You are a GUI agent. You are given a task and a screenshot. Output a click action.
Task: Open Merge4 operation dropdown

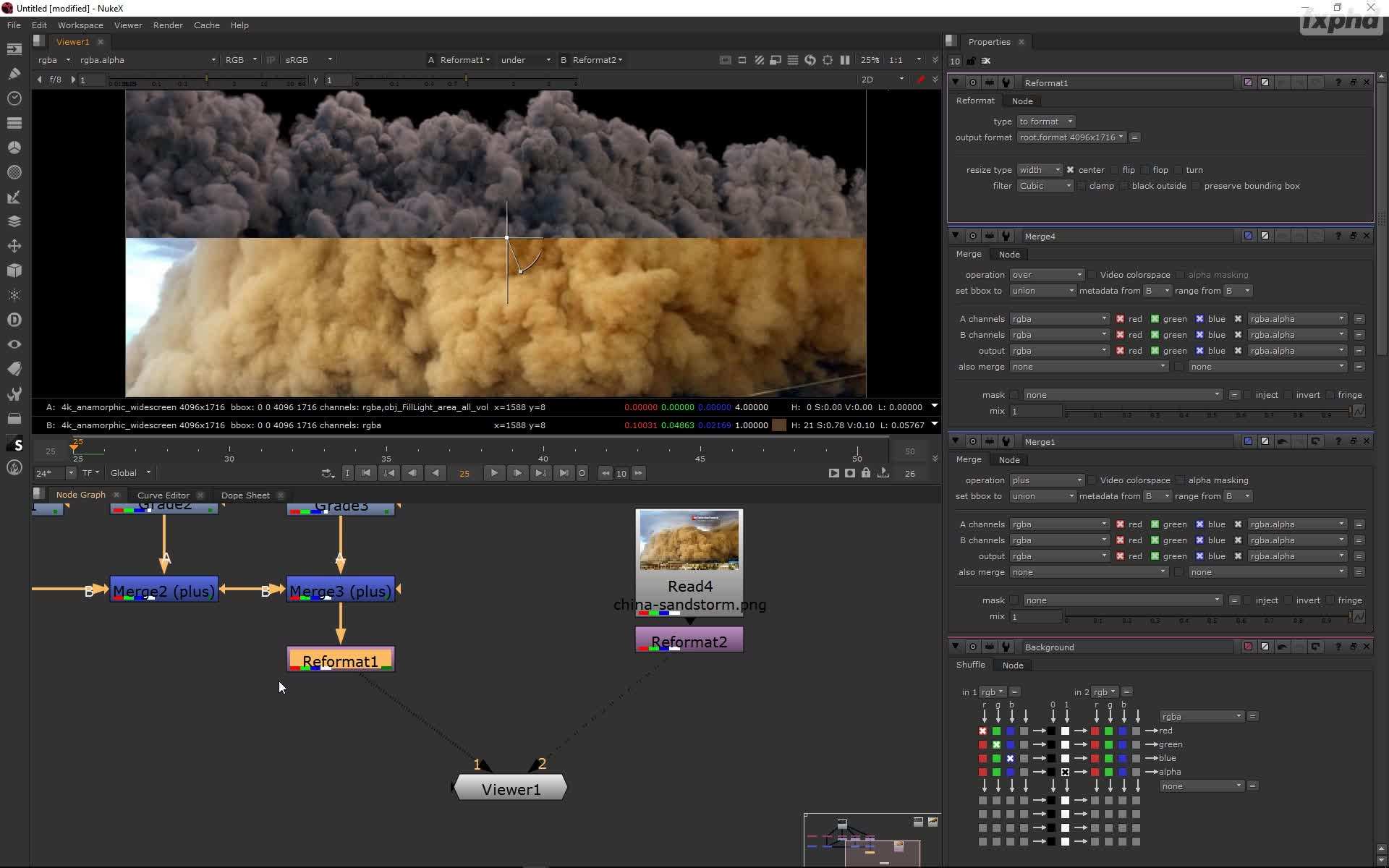(1047, 275)
